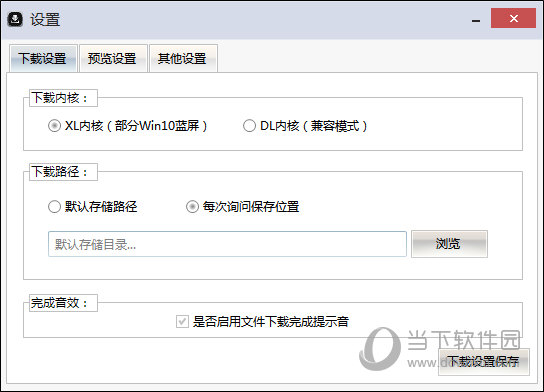Screen dimensions: 544x392
Task: Choose 每次询问保存位置 radio option
Action: tap(192, 207)
